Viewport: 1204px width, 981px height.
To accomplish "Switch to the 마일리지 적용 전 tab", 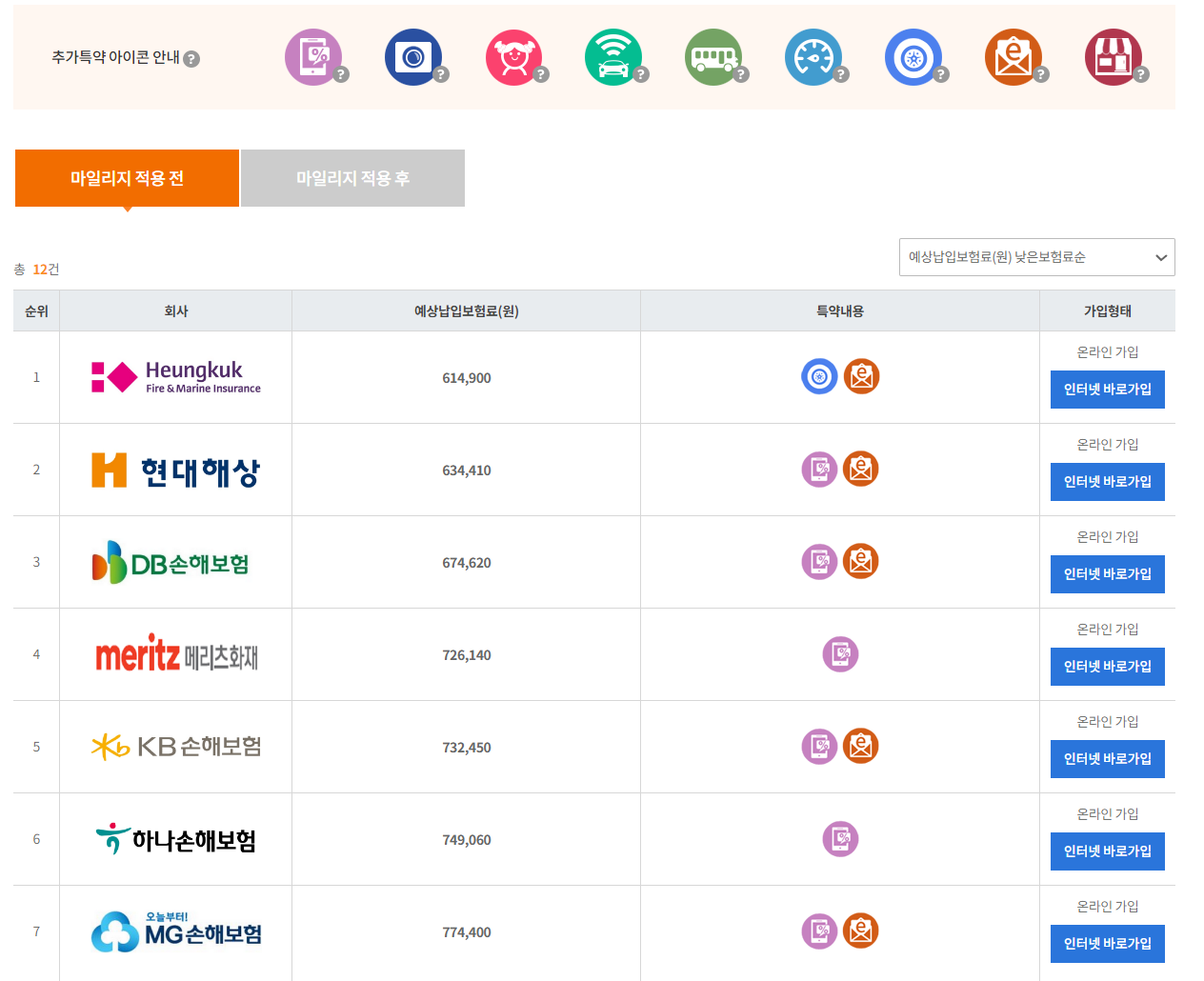I will tap(127, 178).
